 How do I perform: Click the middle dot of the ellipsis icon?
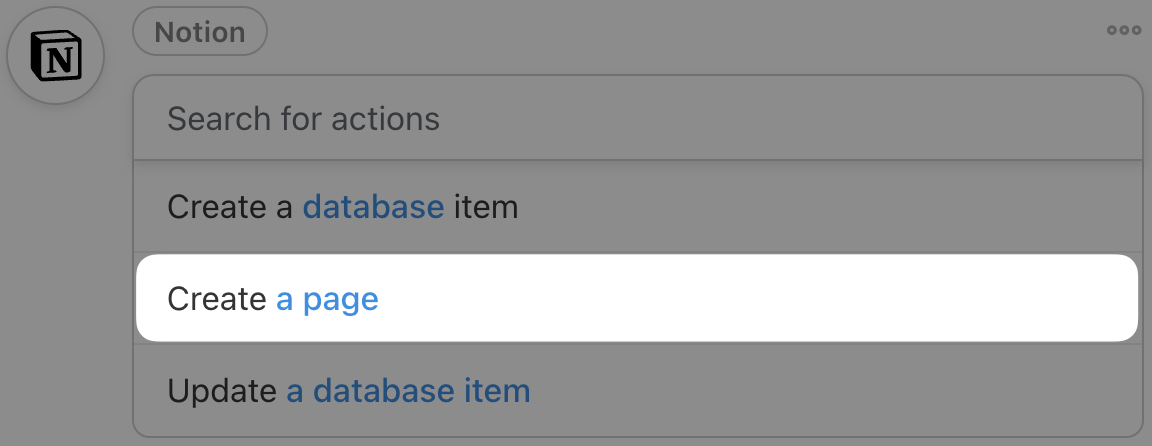[1124, 31]
